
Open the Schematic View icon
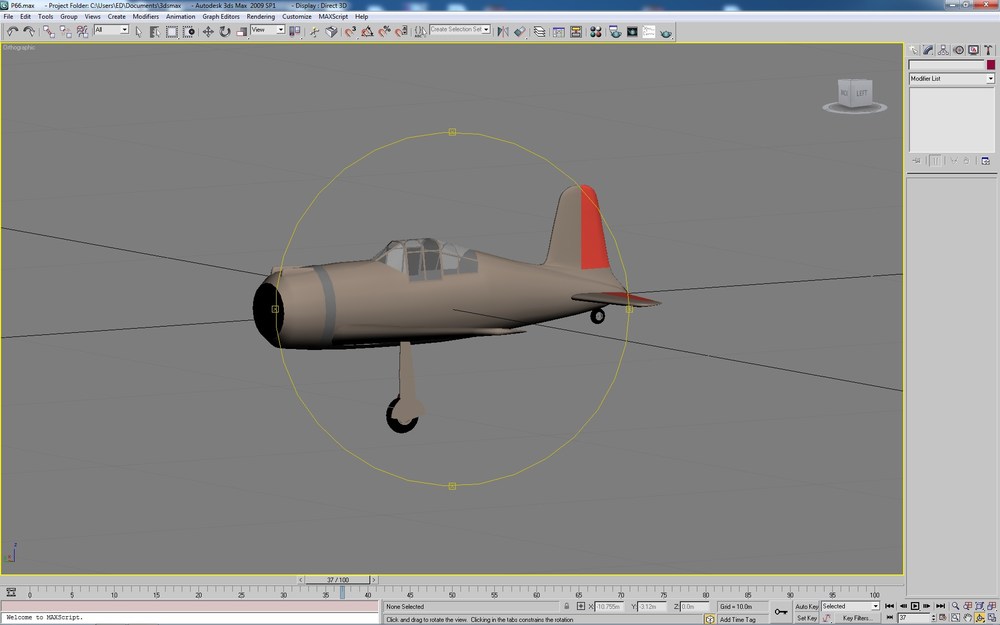coord(576,31)
